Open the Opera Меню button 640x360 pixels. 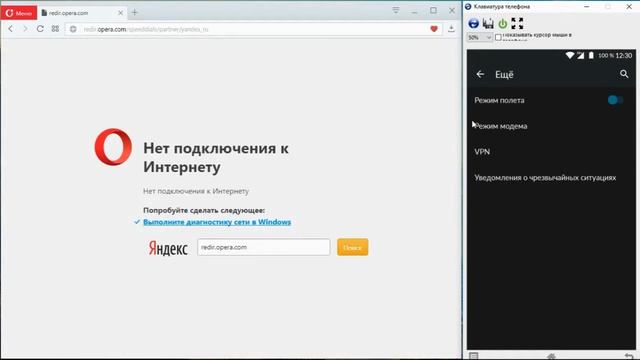coord(19,13)
